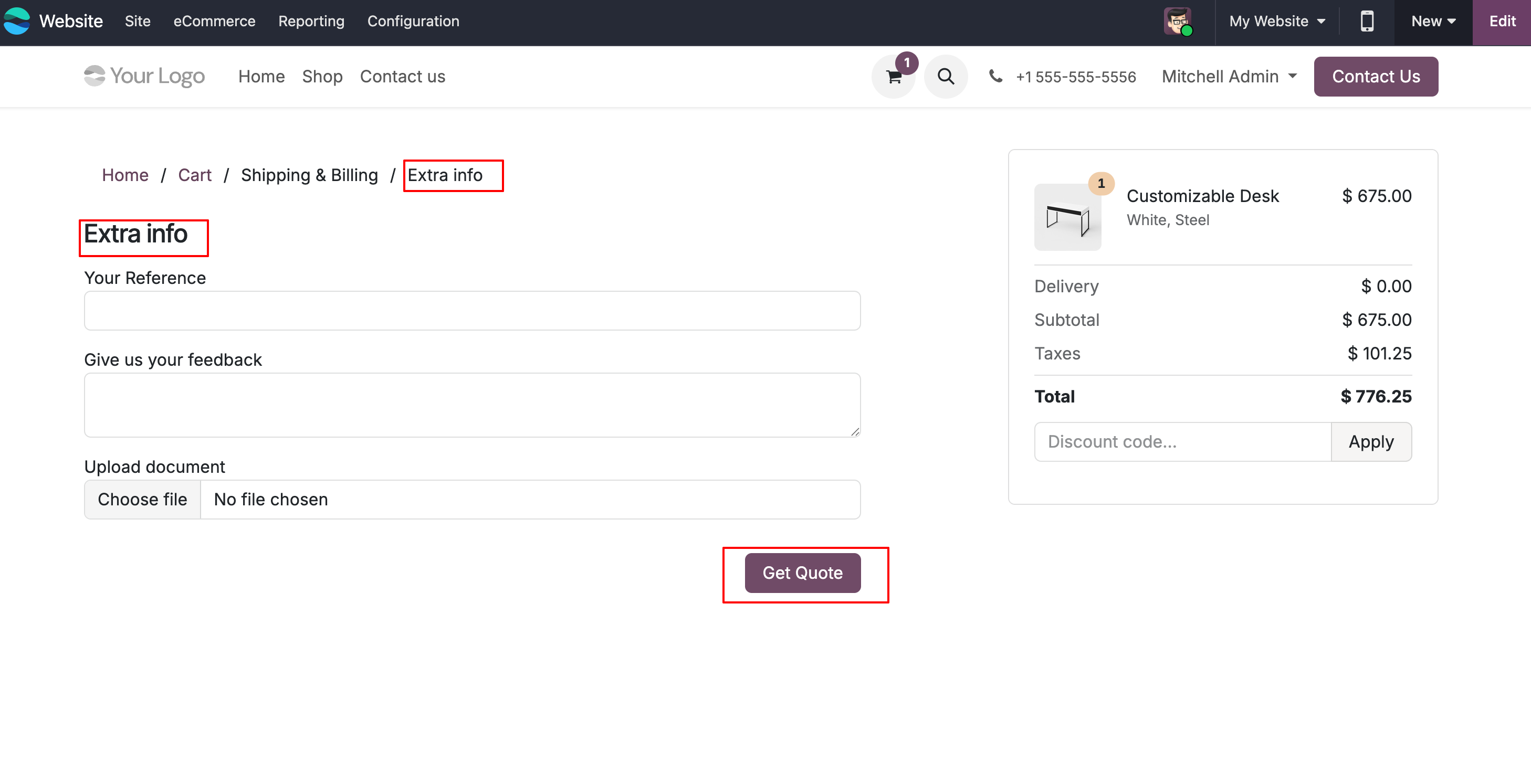Focus the Your Reference input field
The image size is (1531, 784).
pyautogui.click(x=473, y=311)
